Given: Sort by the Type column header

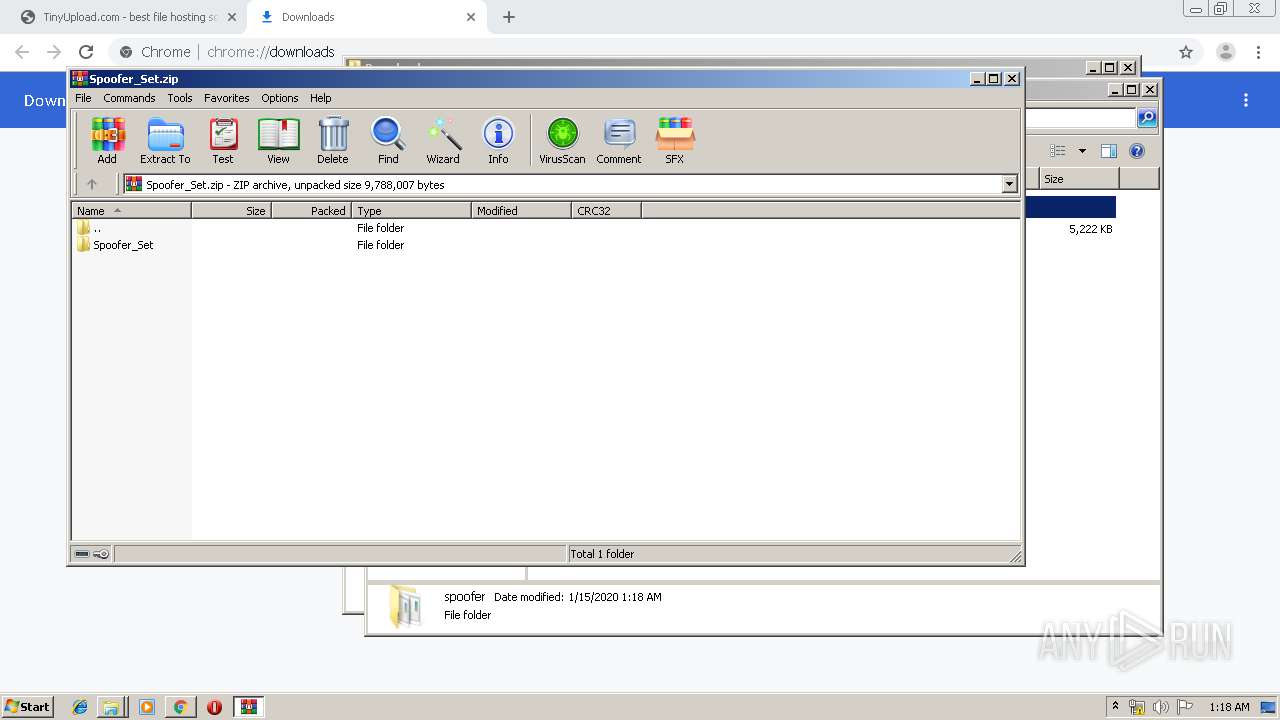Looking at the screenshot, I should pos(411,211).
